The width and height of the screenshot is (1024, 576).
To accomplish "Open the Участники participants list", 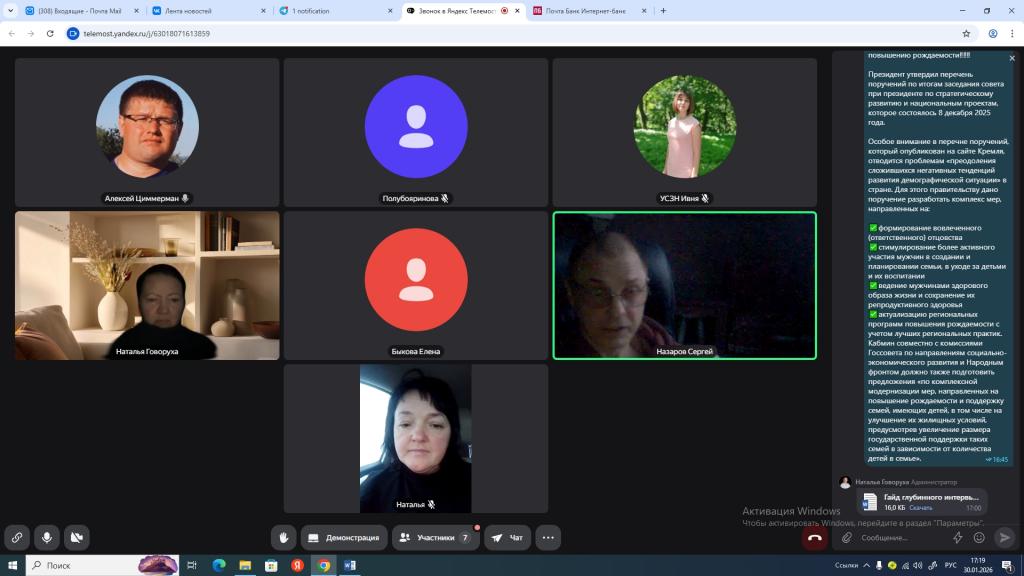I will click(435, 537).
